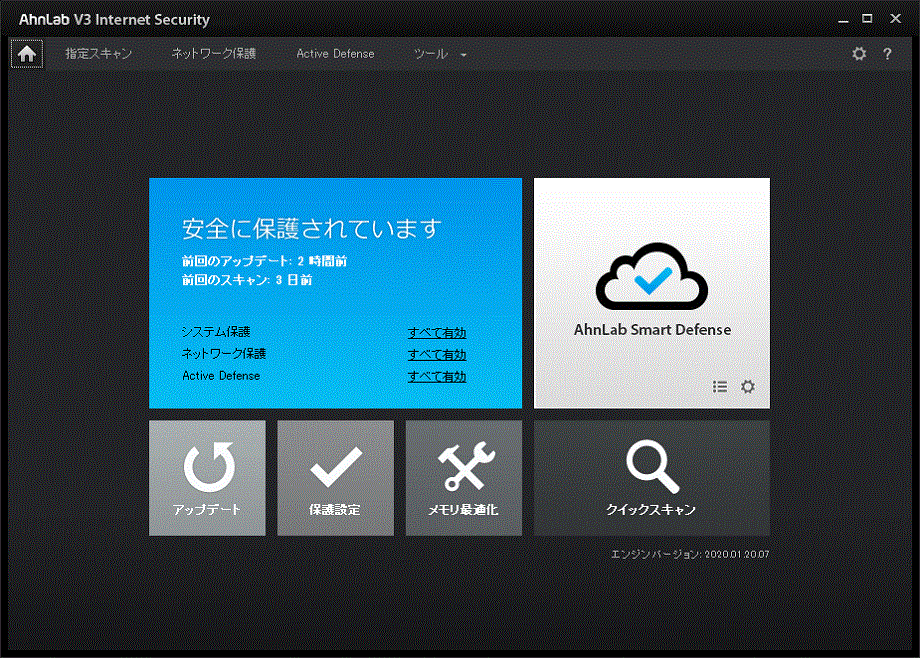Expand the ツール dropdown menu
920x658 pixels.
(440, 54)
